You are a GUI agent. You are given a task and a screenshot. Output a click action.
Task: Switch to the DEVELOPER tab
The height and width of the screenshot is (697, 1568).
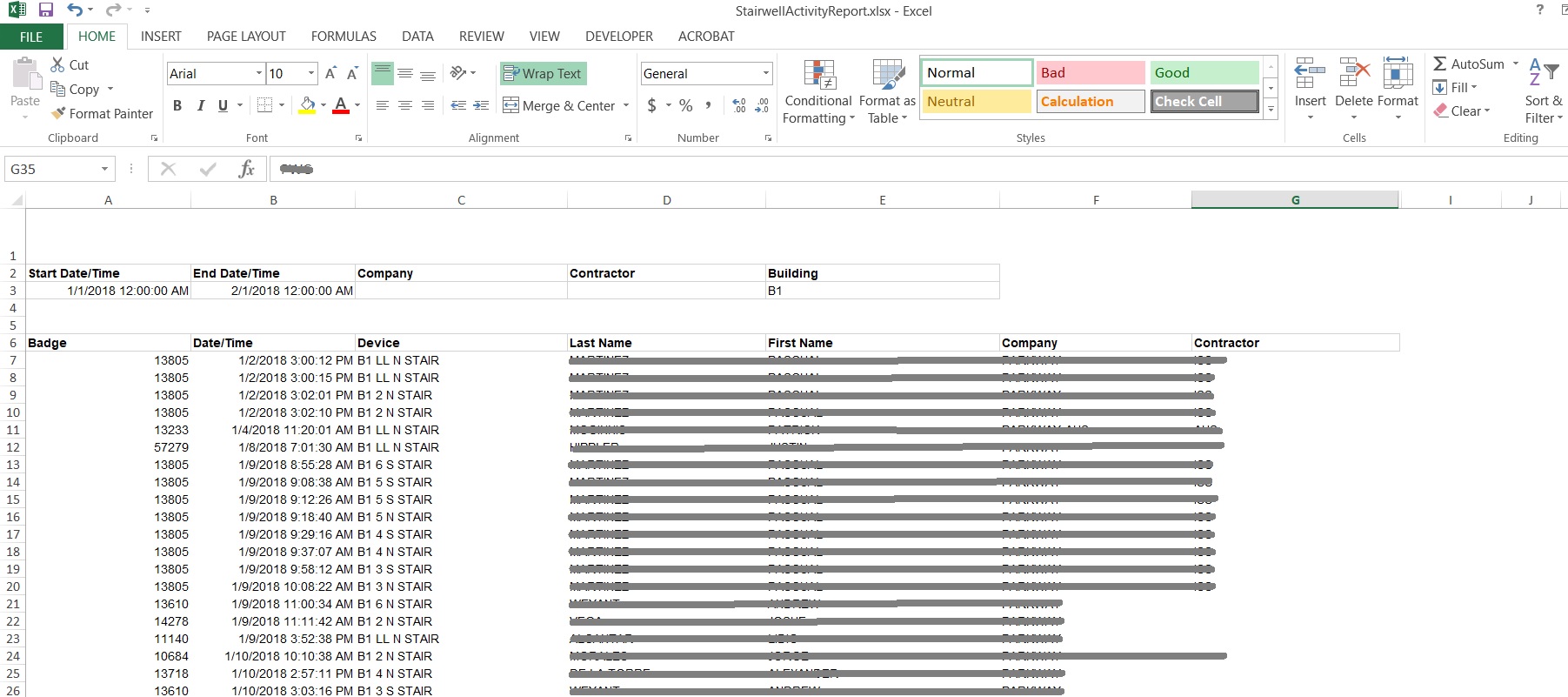(619, 37)
